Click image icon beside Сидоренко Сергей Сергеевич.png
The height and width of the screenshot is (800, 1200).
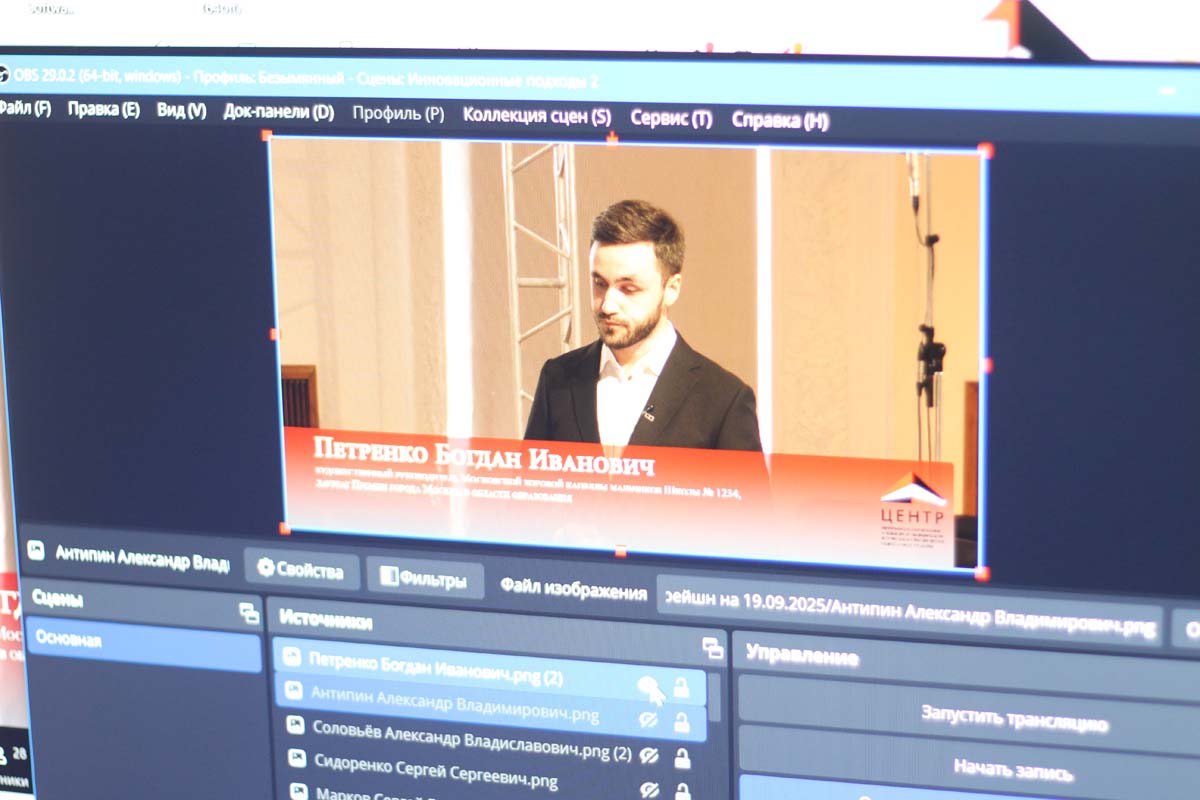(297, 758)
